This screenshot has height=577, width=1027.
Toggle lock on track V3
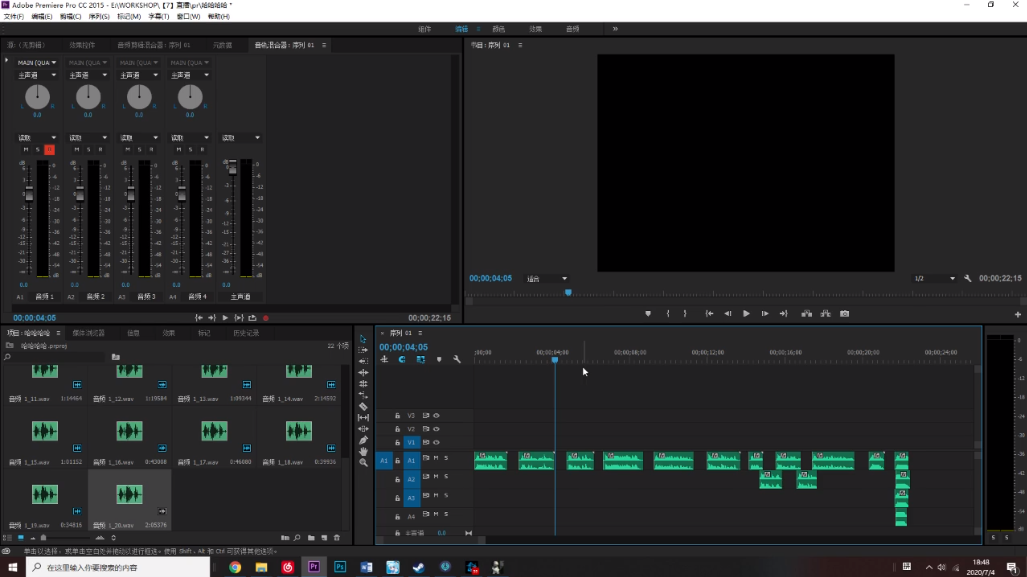397,415
